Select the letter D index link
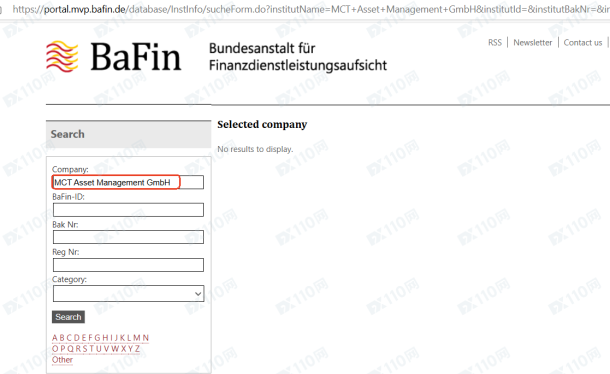 [77, 337]
